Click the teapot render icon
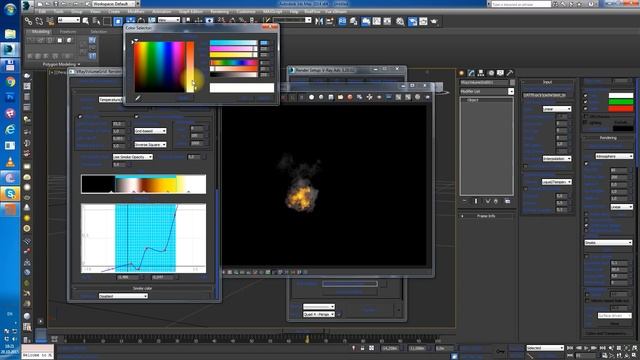Viewport: 640px width, 360px height. (434, 21)
